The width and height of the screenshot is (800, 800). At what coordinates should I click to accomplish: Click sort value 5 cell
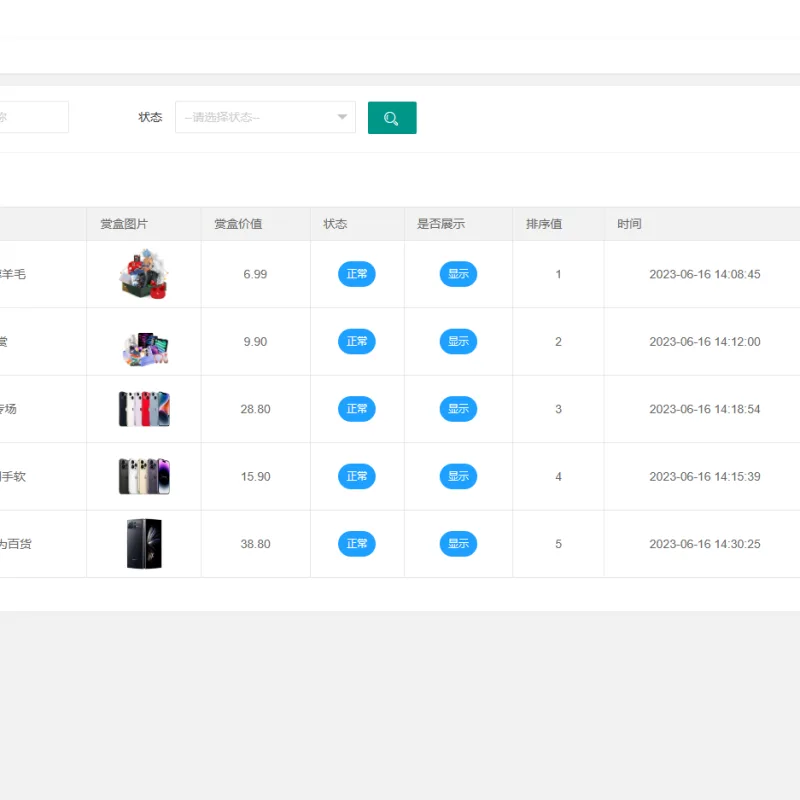(x=558, y=543)
